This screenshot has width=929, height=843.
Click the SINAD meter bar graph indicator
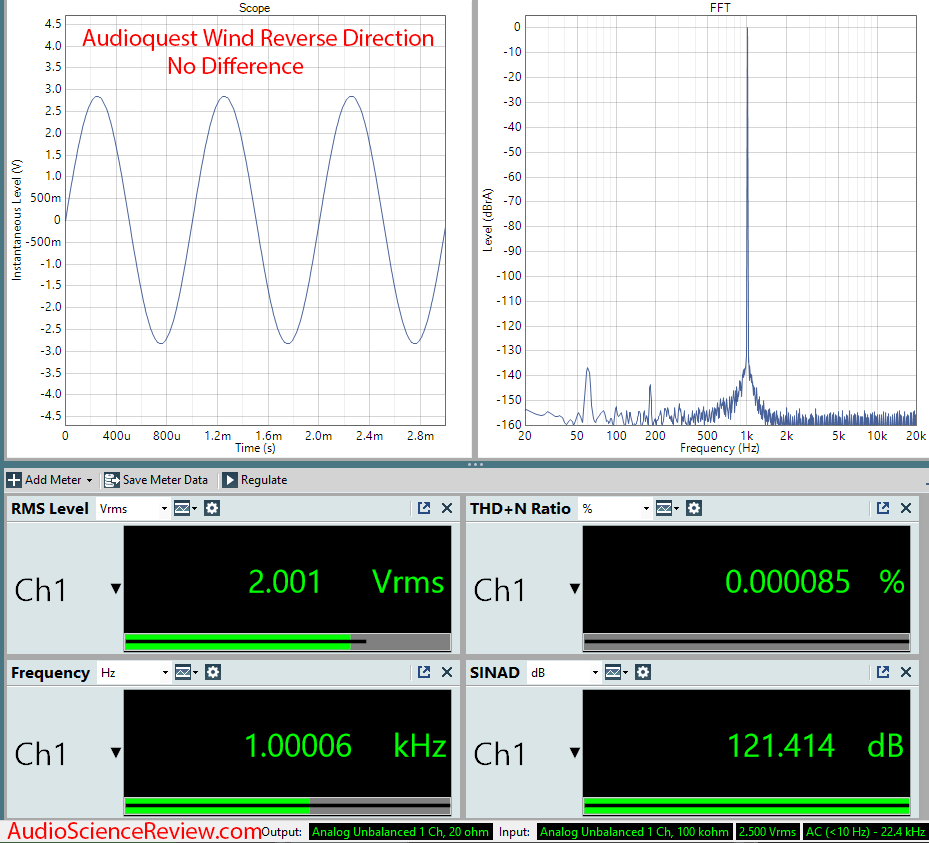747,806
